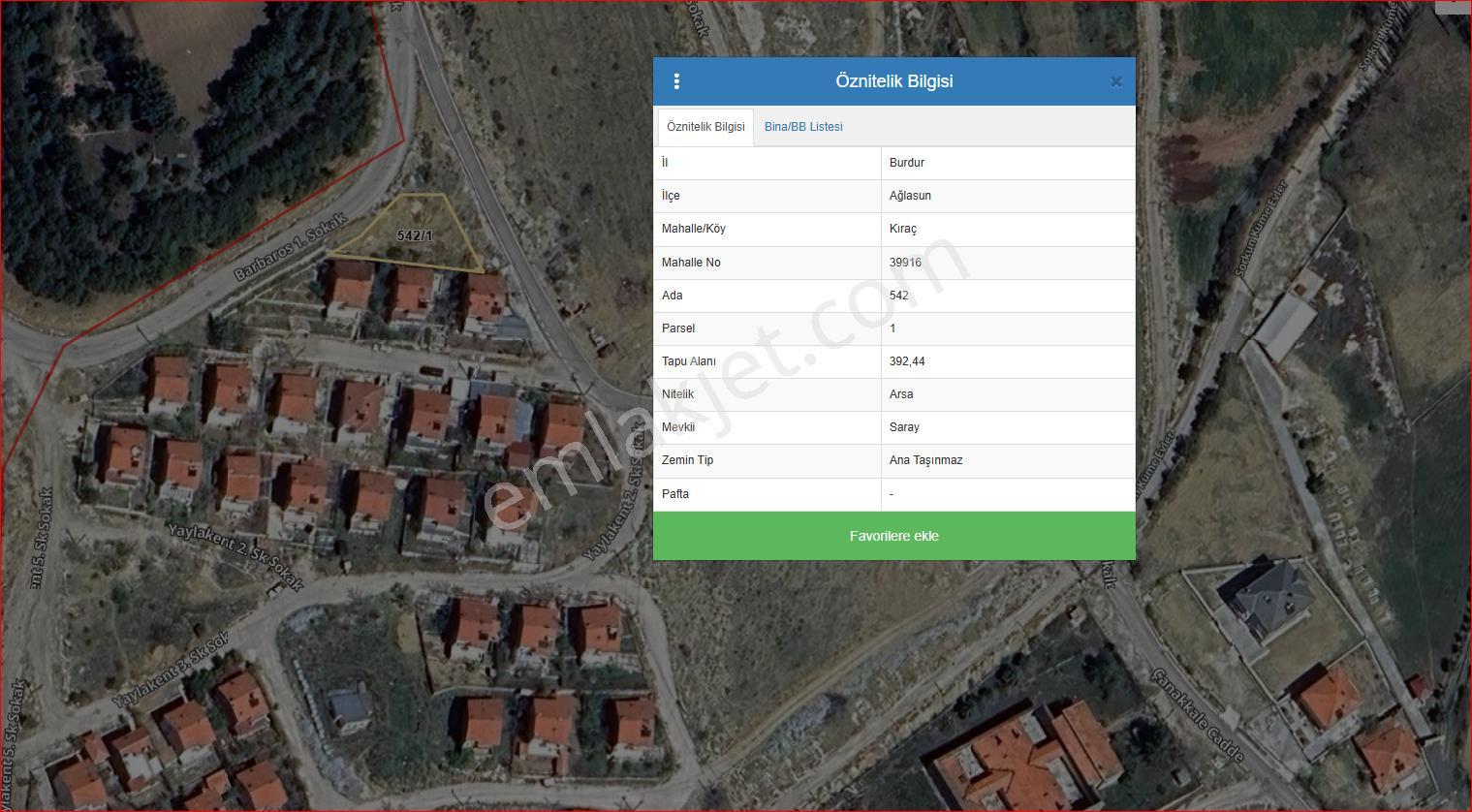Click the Öznitelik Bilgisi dialog title

click(x=894, y=81)
